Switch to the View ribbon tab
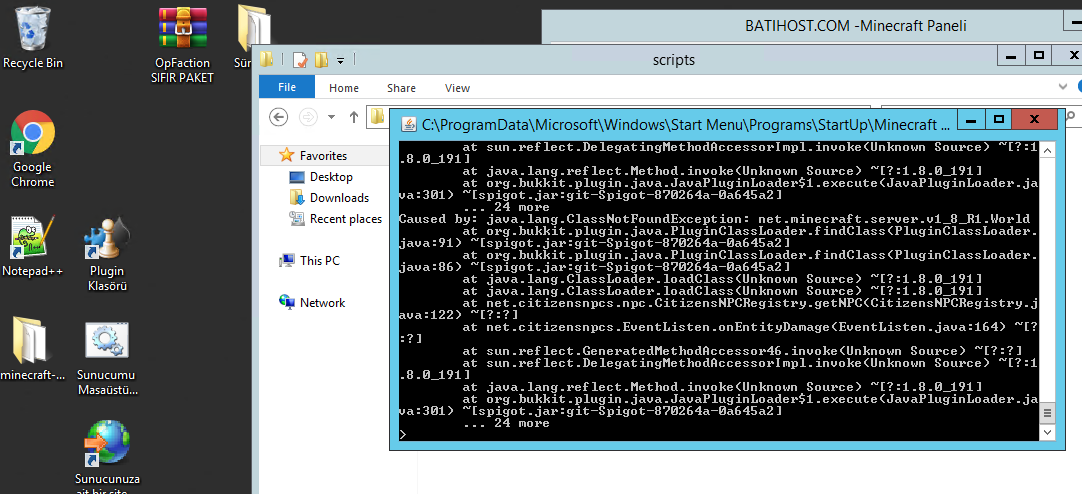 point(458,88)
